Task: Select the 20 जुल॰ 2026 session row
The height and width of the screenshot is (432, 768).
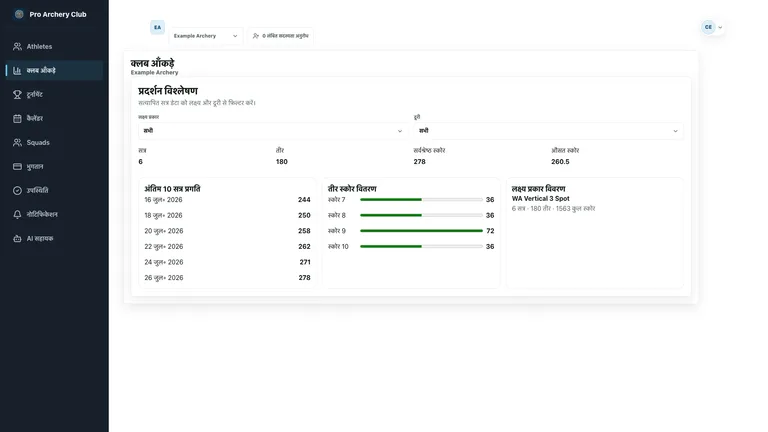Action: coord(227,231)
